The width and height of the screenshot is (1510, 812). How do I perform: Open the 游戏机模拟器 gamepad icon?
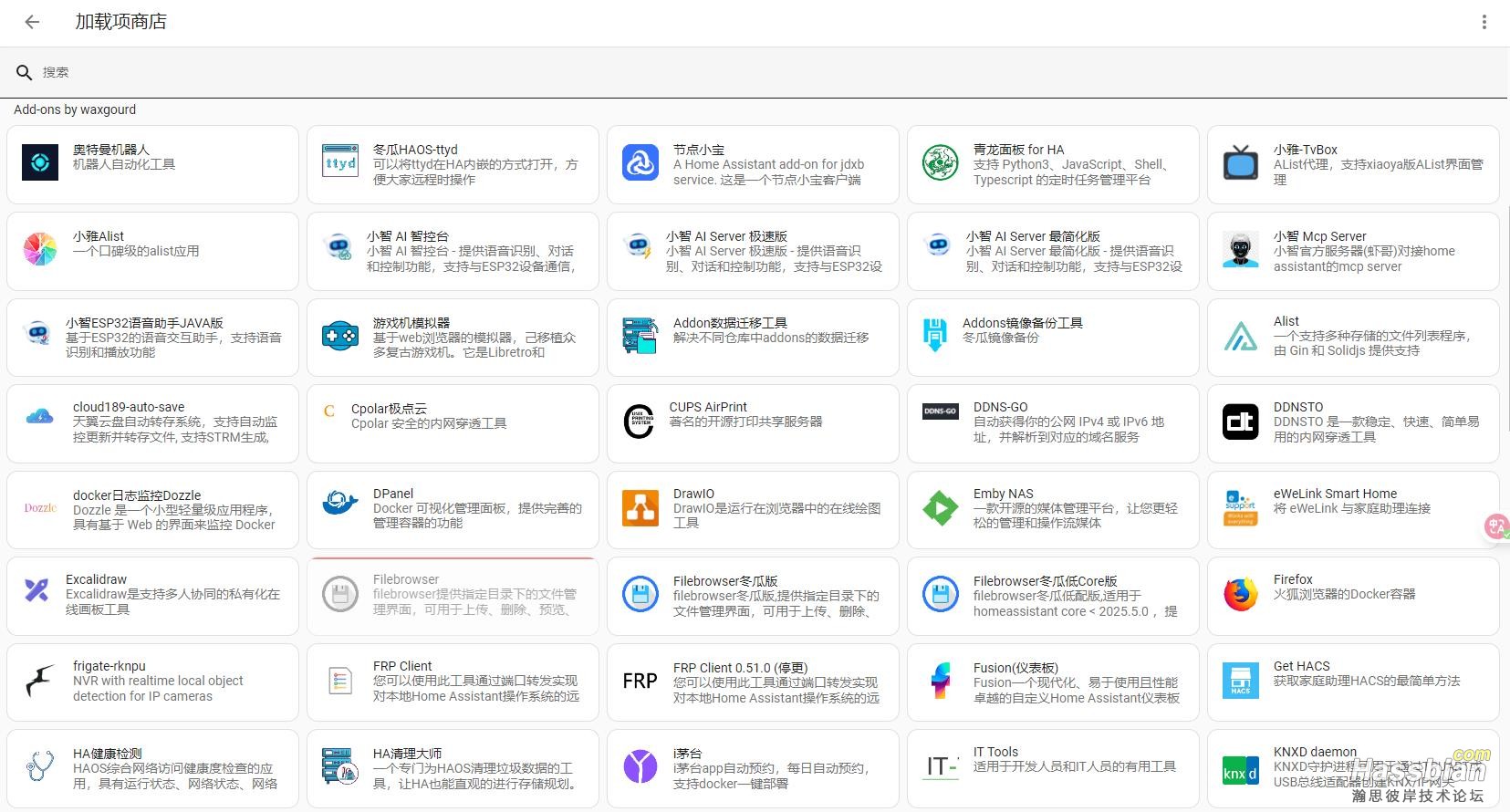pyautogui.click(x=340, y=337)
